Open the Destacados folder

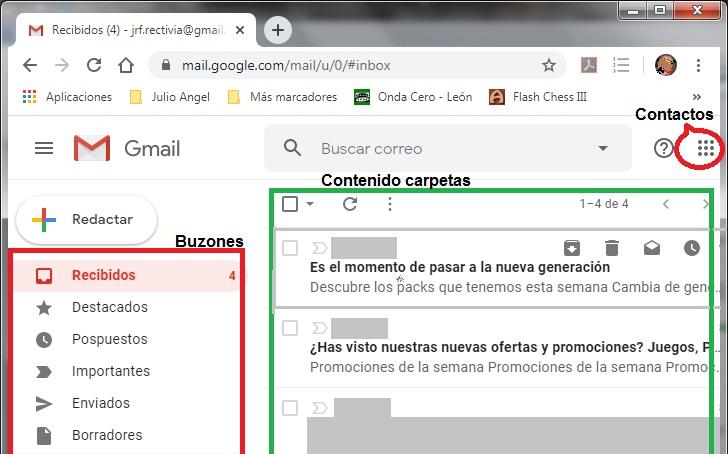(x=110, y=307)
